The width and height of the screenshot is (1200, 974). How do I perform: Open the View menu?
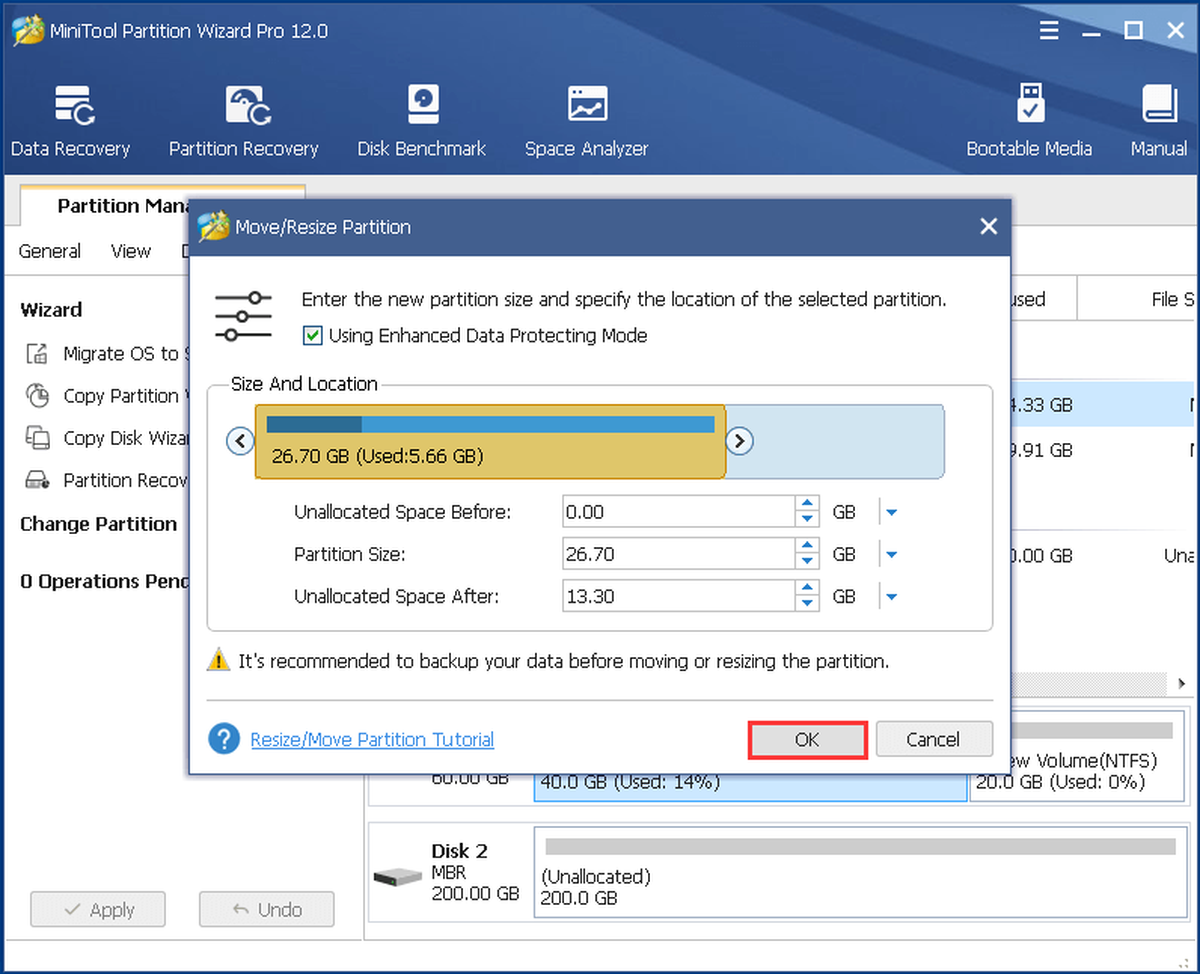pyautogui.click(x=131, y=251)
